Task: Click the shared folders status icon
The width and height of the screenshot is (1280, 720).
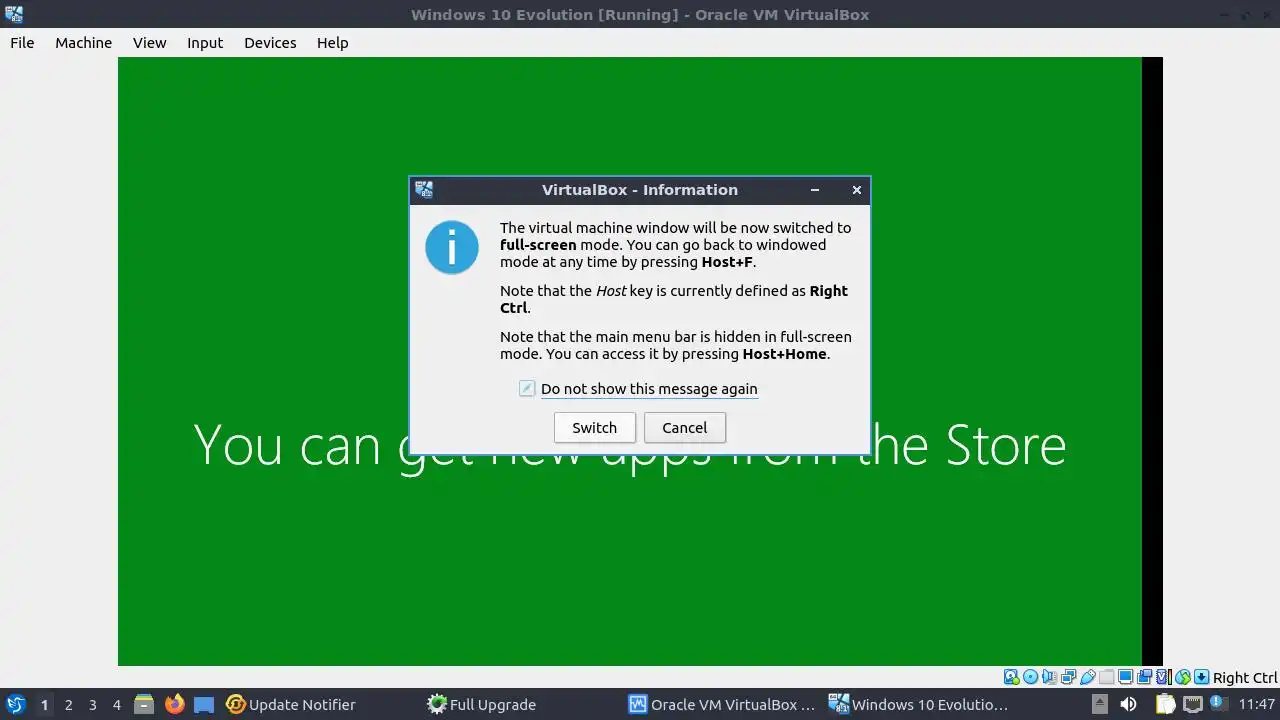Action: pyautogui.click(x=1106, y=677)
